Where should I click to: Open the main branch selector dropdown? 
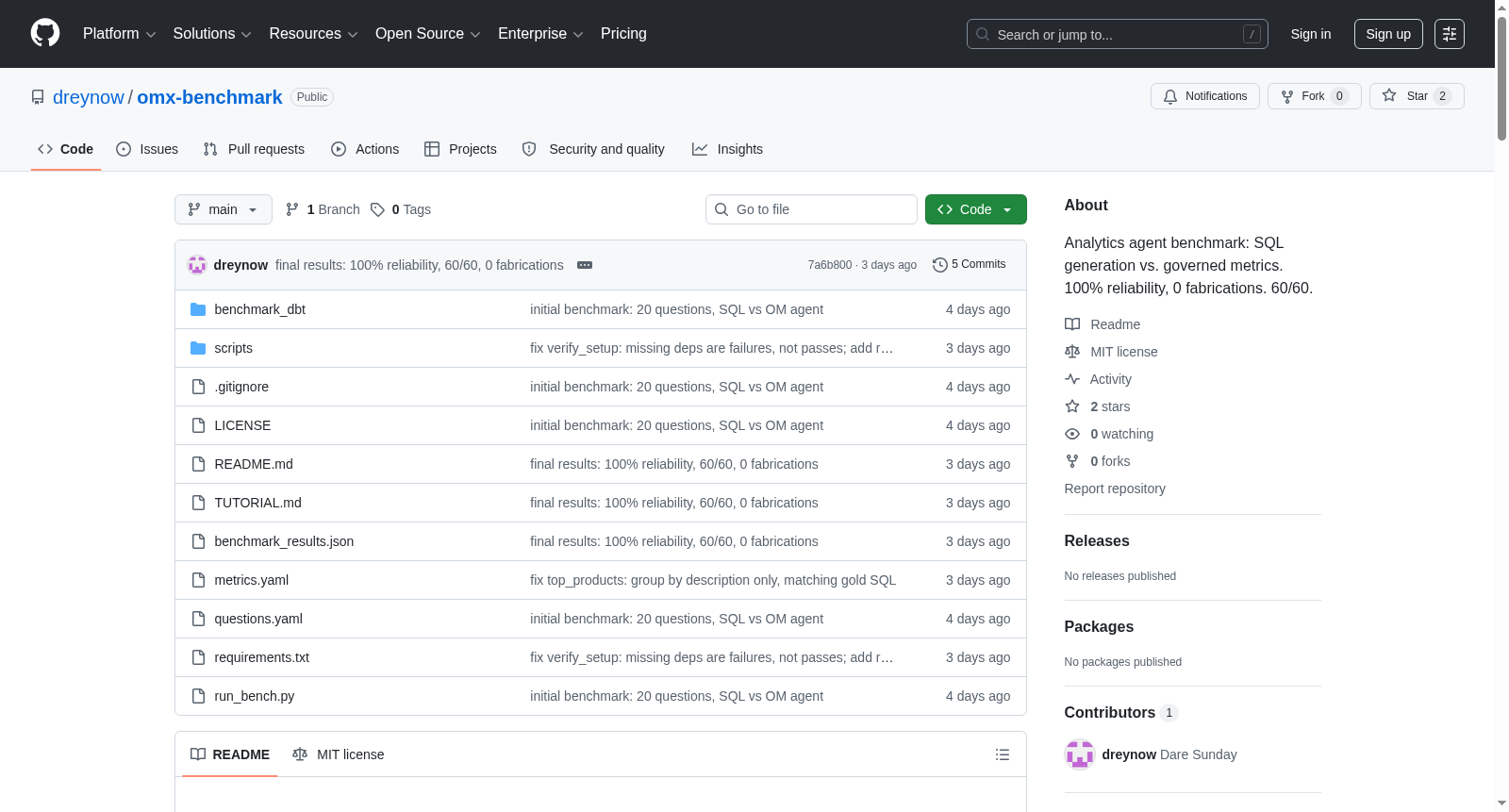coord(224,209)
